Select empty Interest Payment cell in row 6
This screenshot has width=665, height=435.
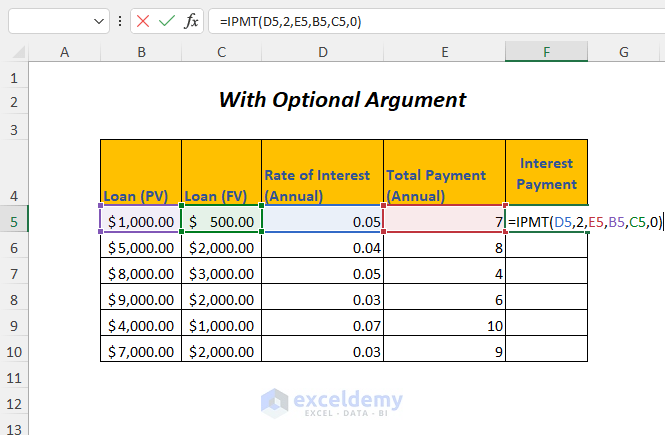pos(546,245)
